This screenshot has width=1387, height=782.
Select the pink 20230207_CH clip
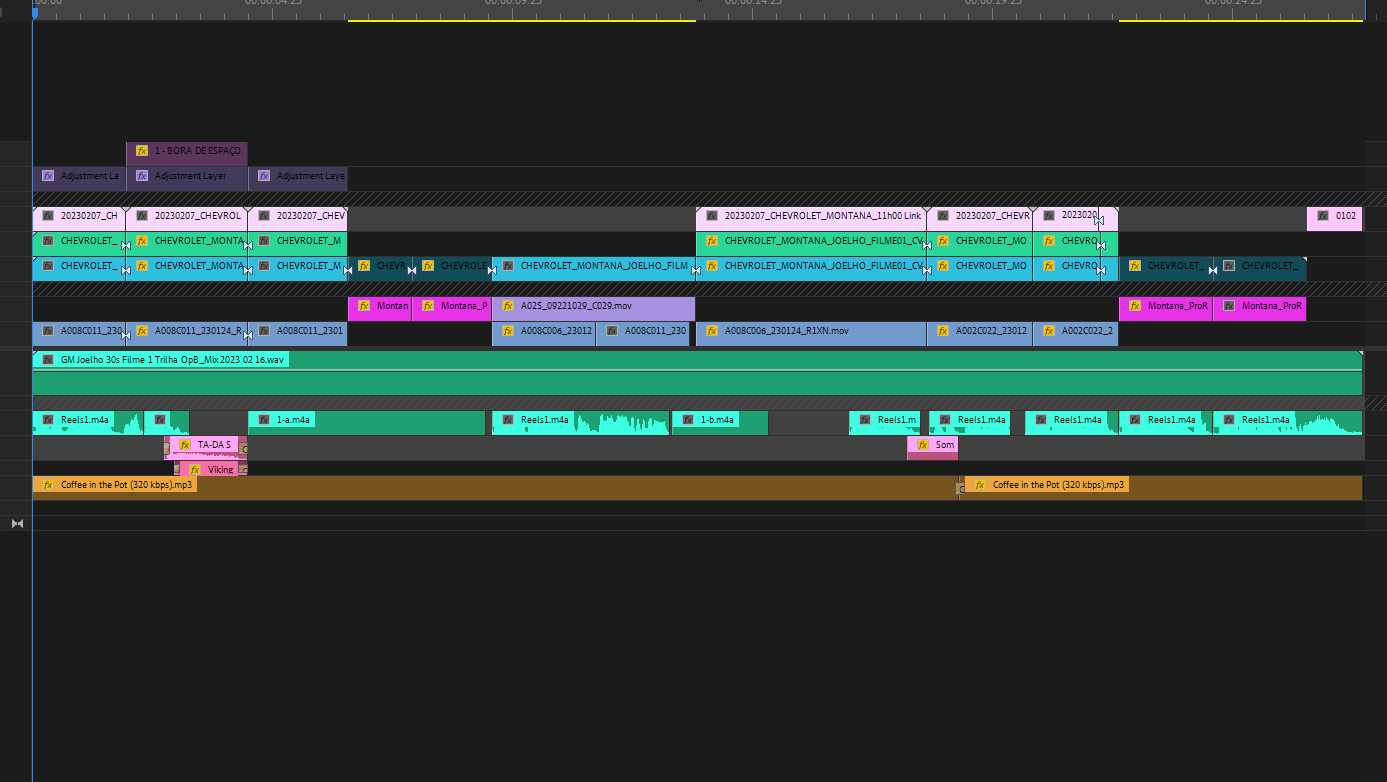pyautogui.click(x=79, y=219)
